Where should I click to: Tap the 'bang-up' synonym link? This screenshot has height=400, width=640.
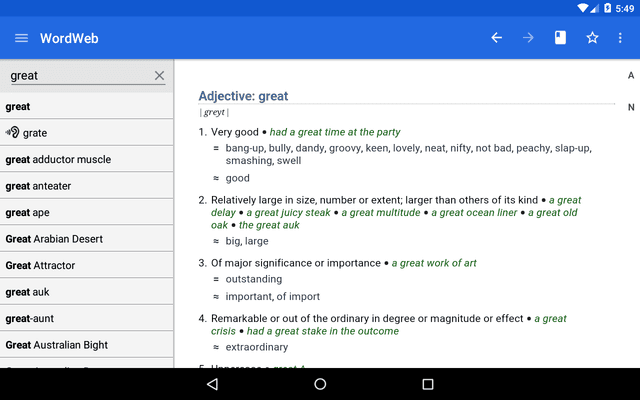point(246,148)
